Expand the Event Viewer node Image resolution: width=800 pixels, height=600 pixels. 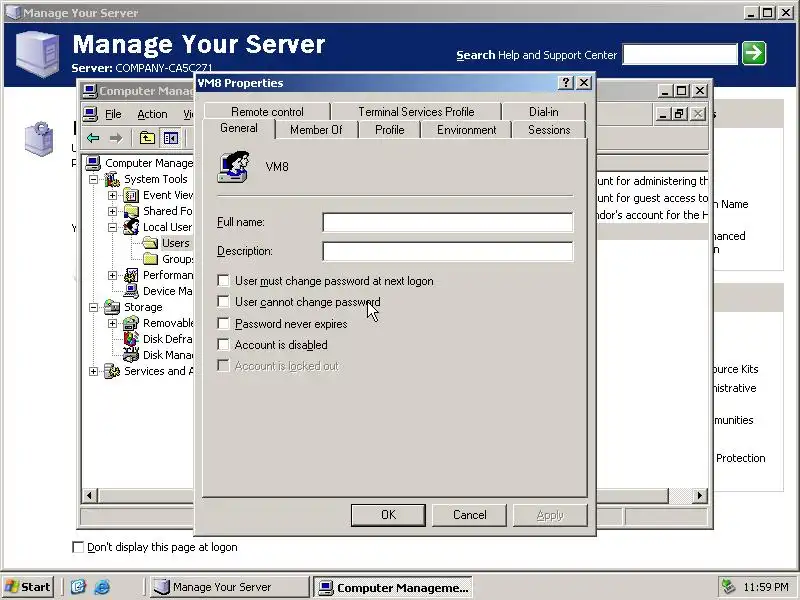click(x=112, y=195)
